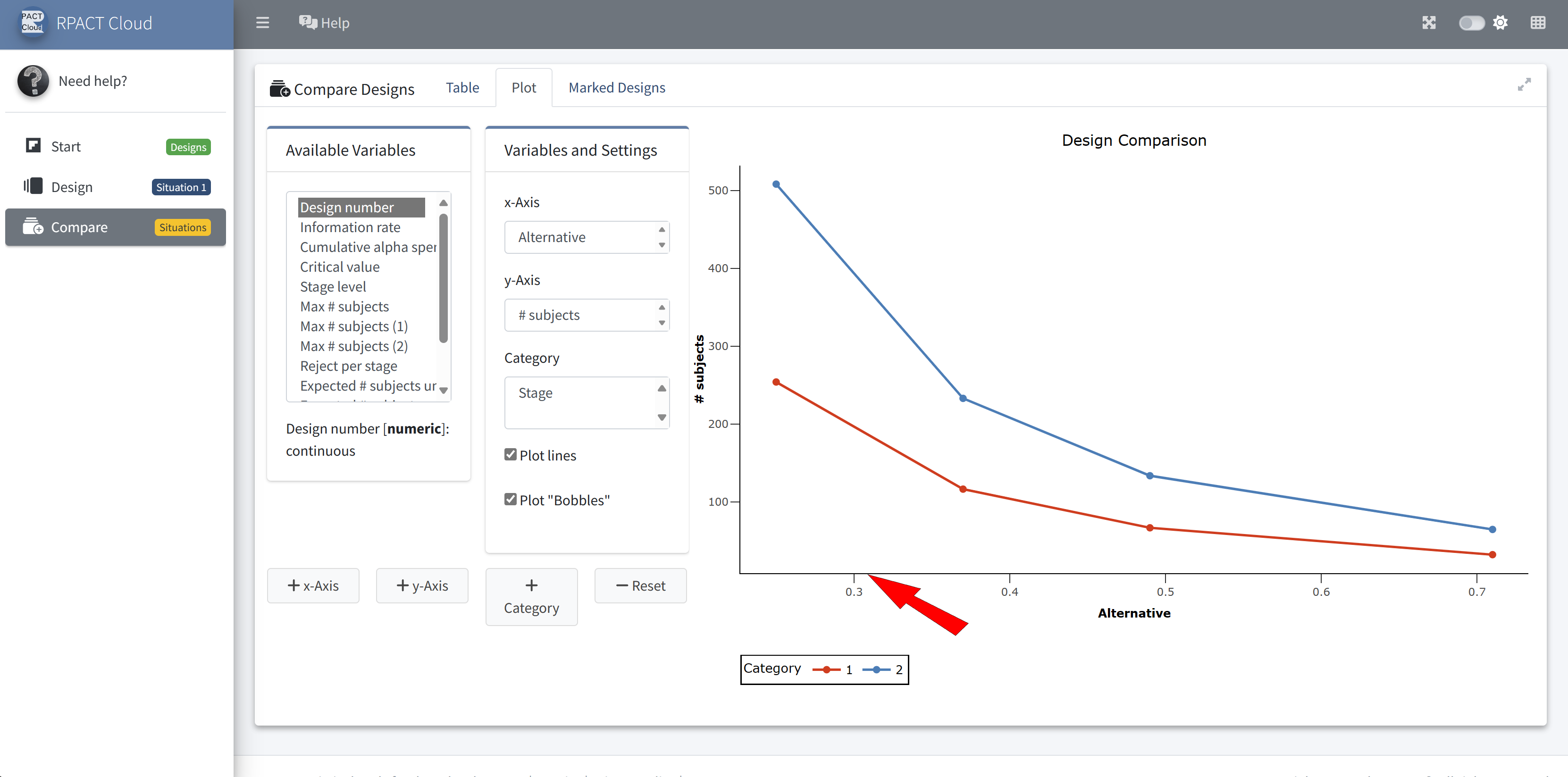Switch to the Marked Designs tab

click(x=616, y=88)
